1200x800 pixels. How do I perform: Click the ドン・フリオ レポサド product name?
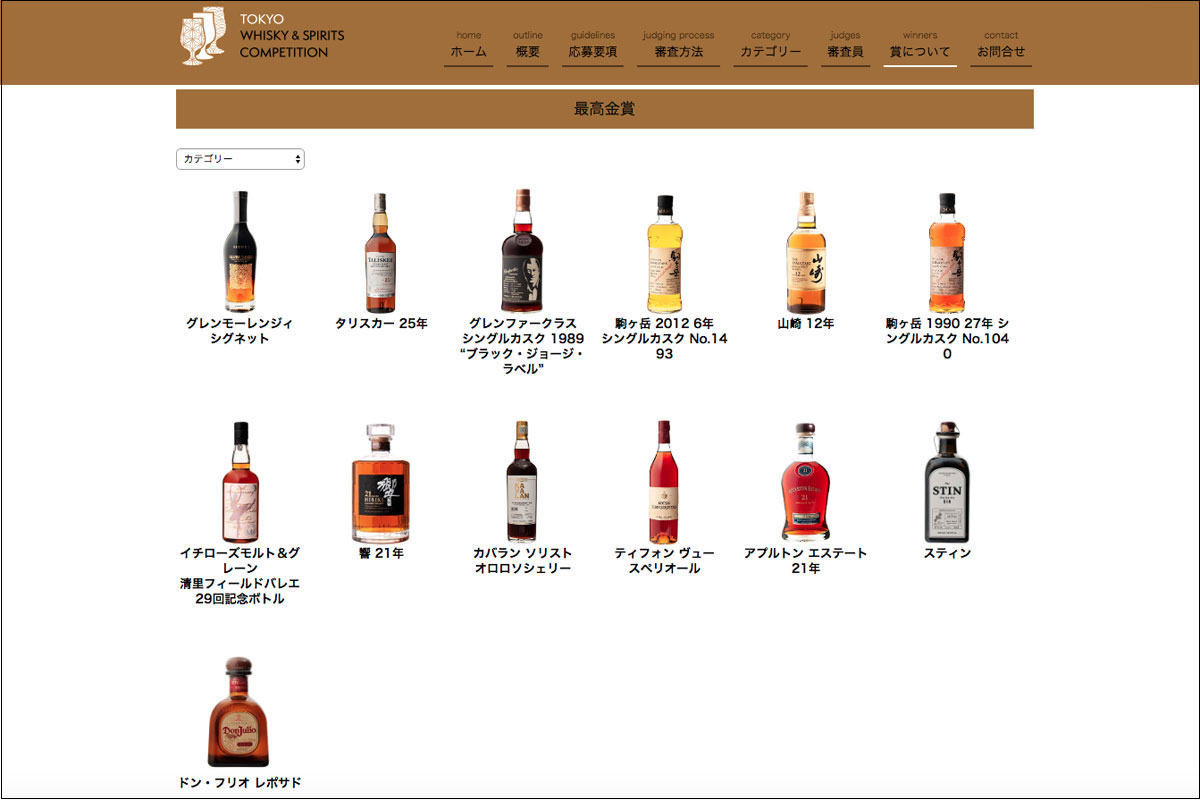239,783
